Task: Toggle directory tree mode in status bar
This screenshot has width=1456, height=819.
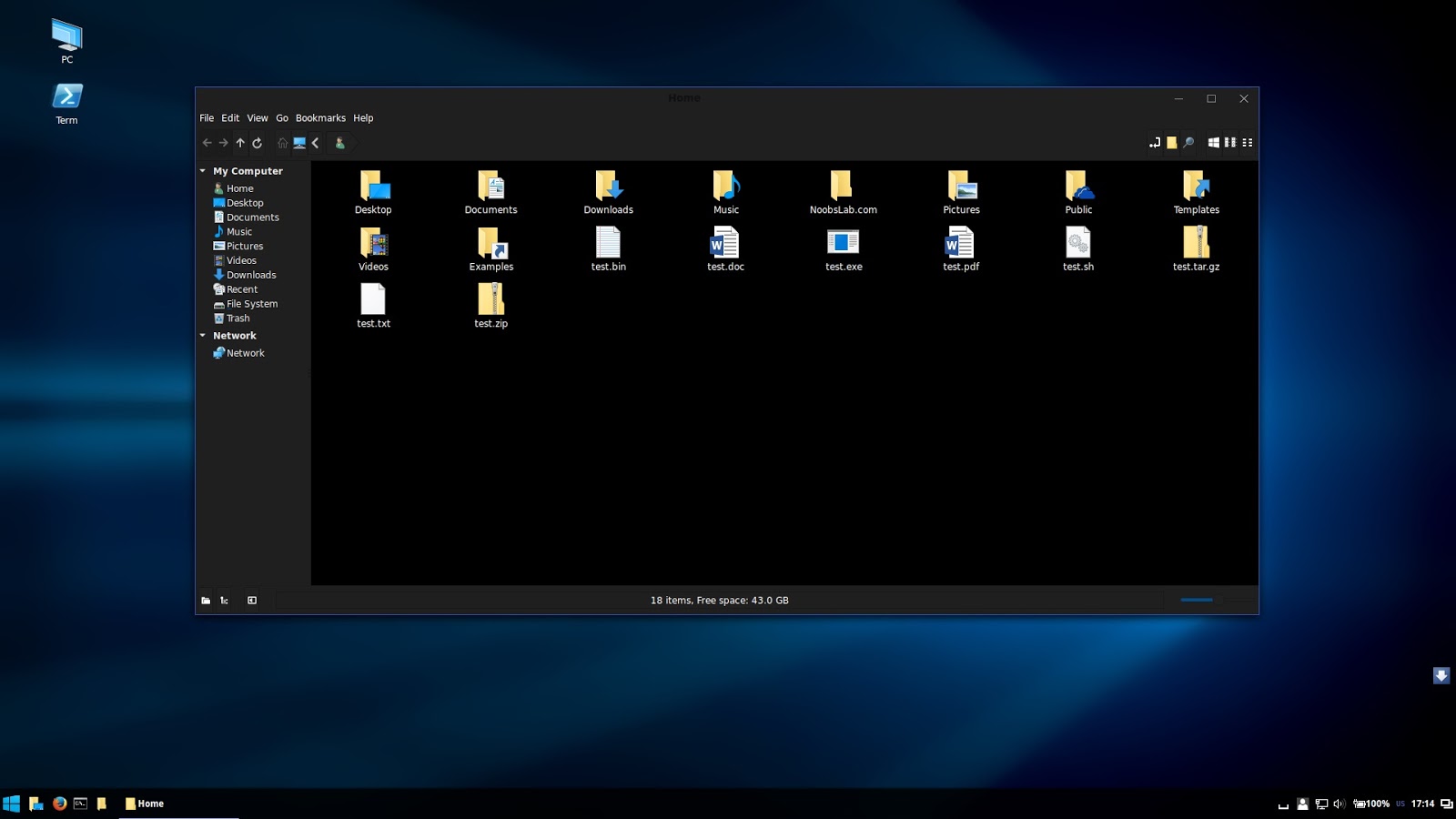Action: pos(225,600)
